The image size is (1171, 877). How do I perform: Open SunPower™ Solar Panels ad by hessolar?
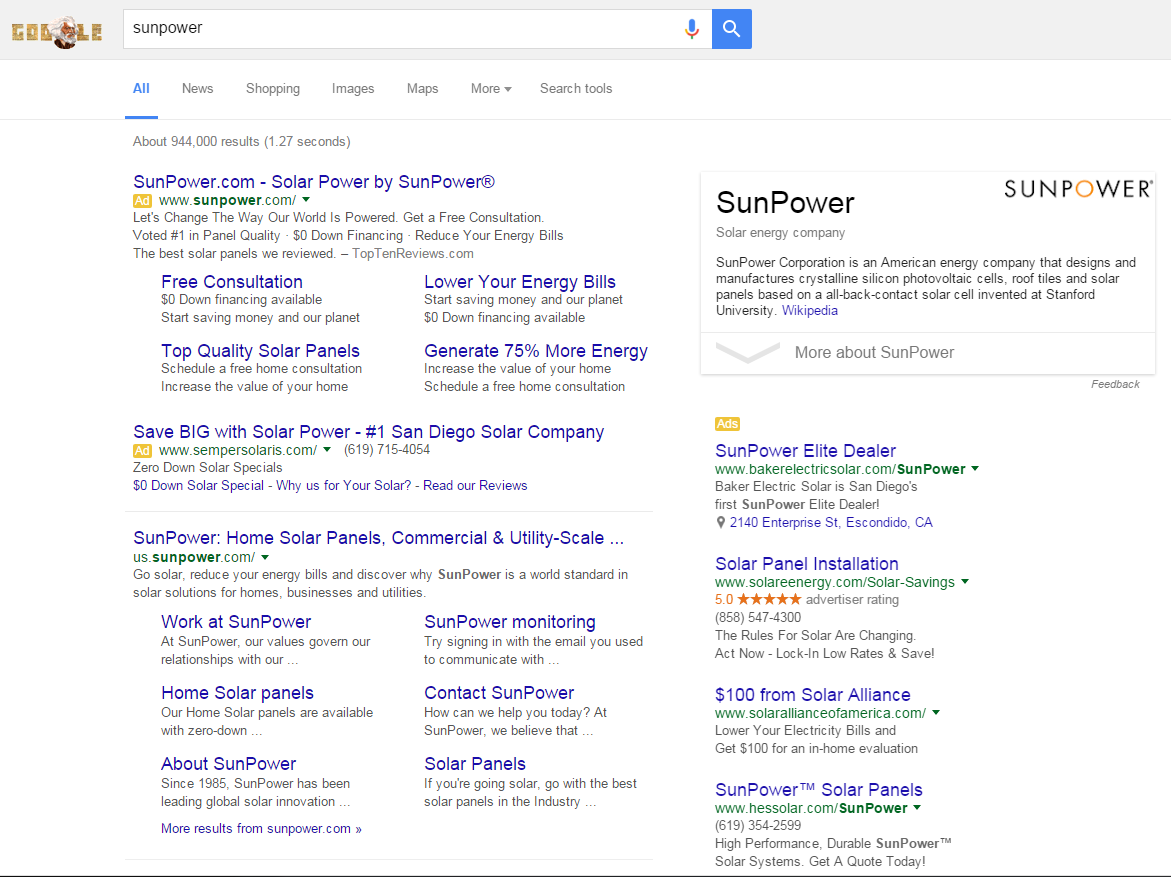pyautogui.click(x=819, y=790)
